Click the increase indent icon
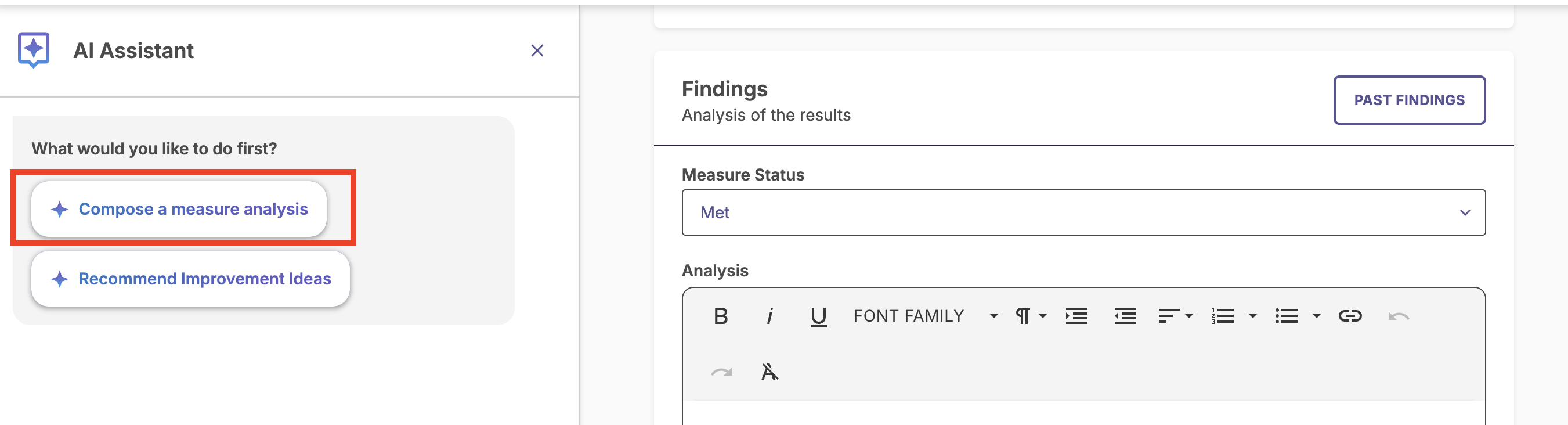 pos(1076,316)
